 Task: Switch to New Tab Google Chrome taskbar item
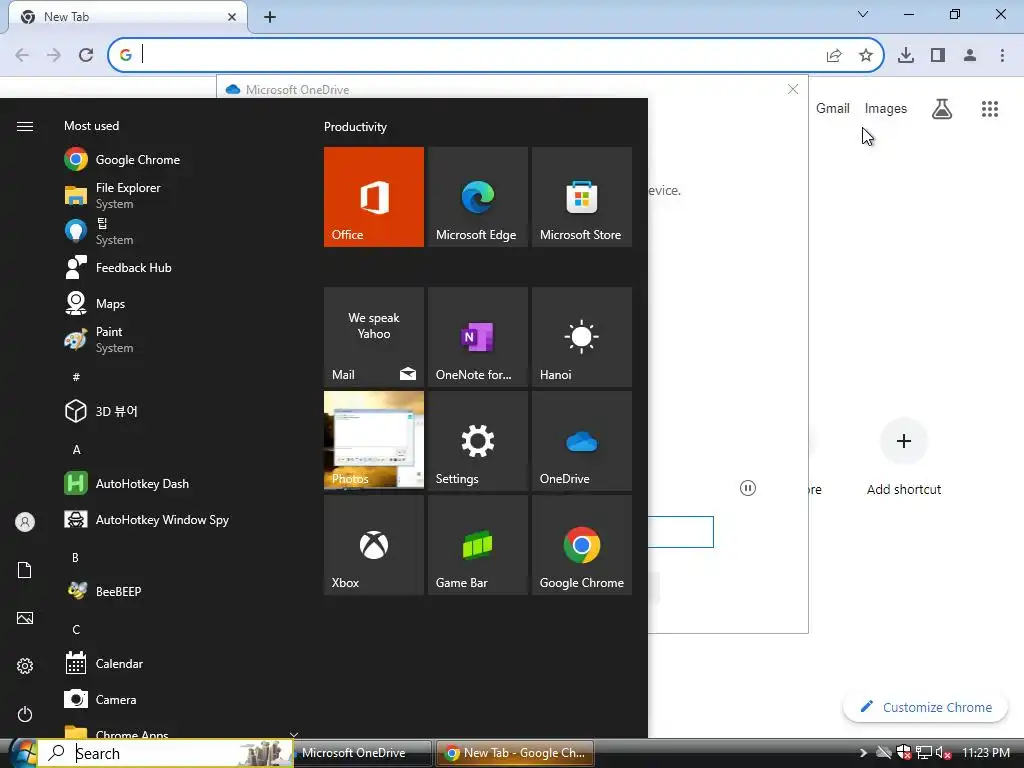click(x=515, y=753)
